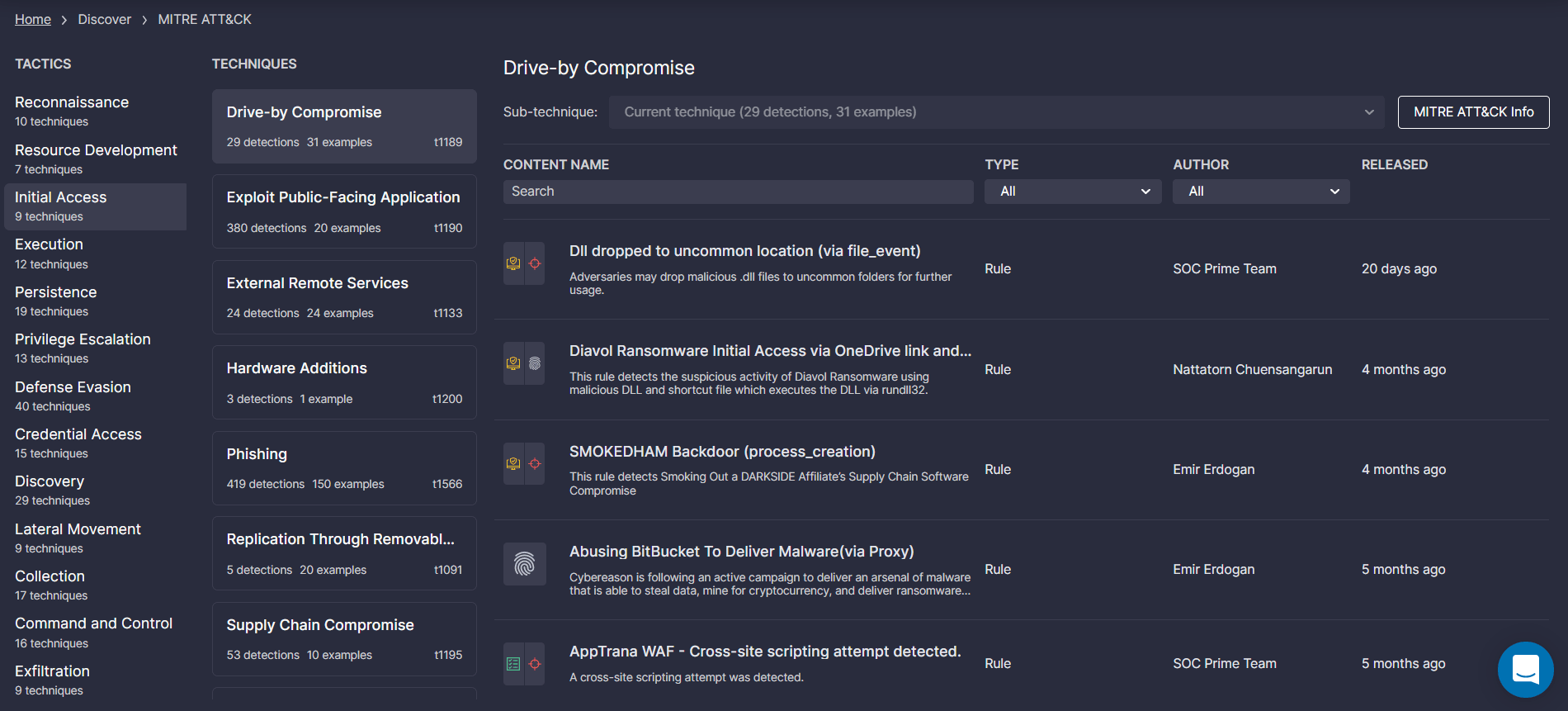
Task: Click yellow monitor-shield icon on Dll dropped row
Action: click(513, 263)
